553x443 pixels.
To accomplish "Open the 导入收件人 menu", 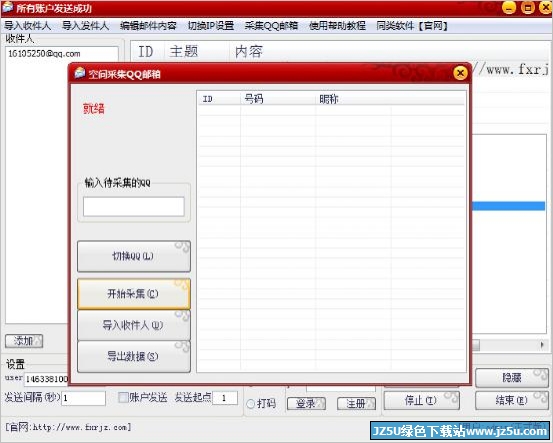I will coord(27,26).
